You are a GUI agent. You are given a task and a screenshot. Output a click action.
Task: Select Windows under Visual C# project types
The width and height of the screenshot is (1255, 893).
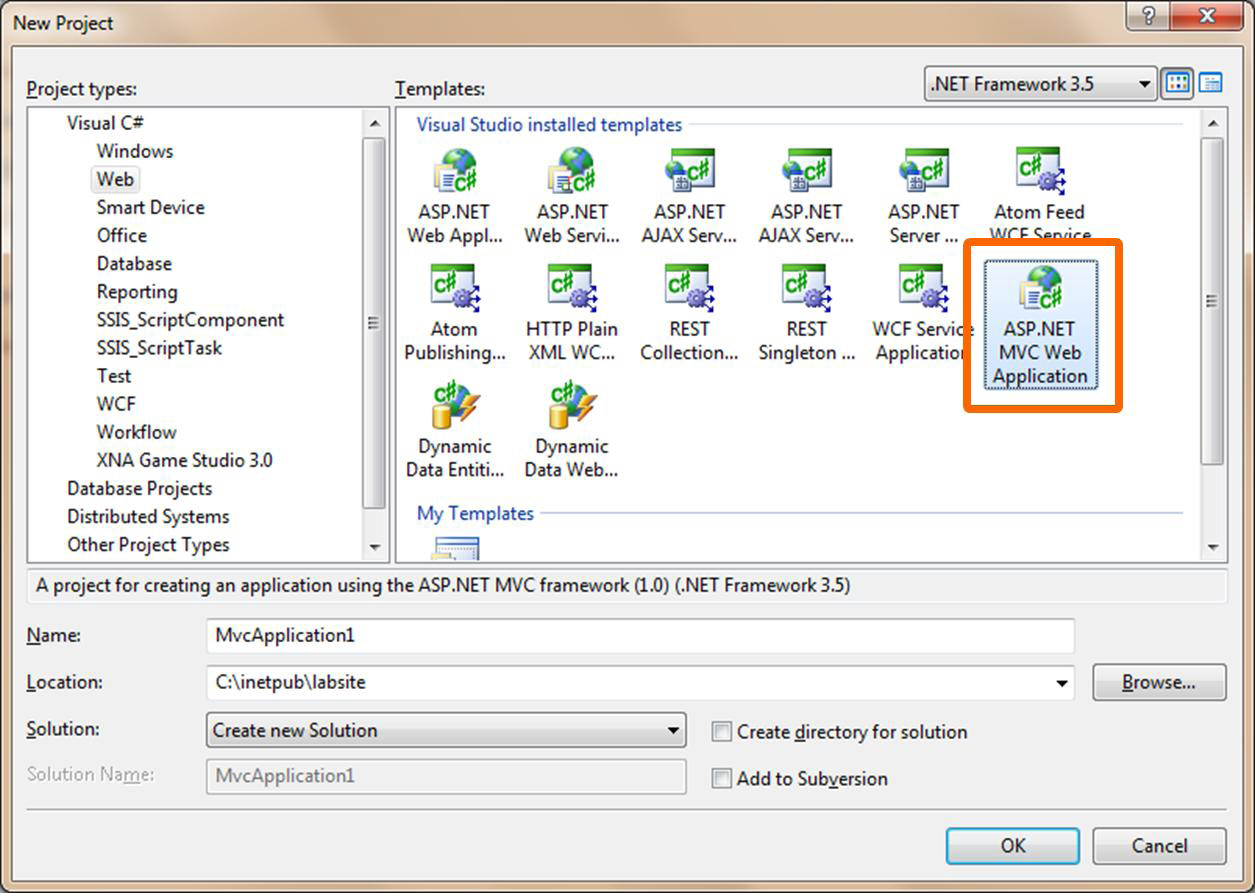tap(135, 151)
